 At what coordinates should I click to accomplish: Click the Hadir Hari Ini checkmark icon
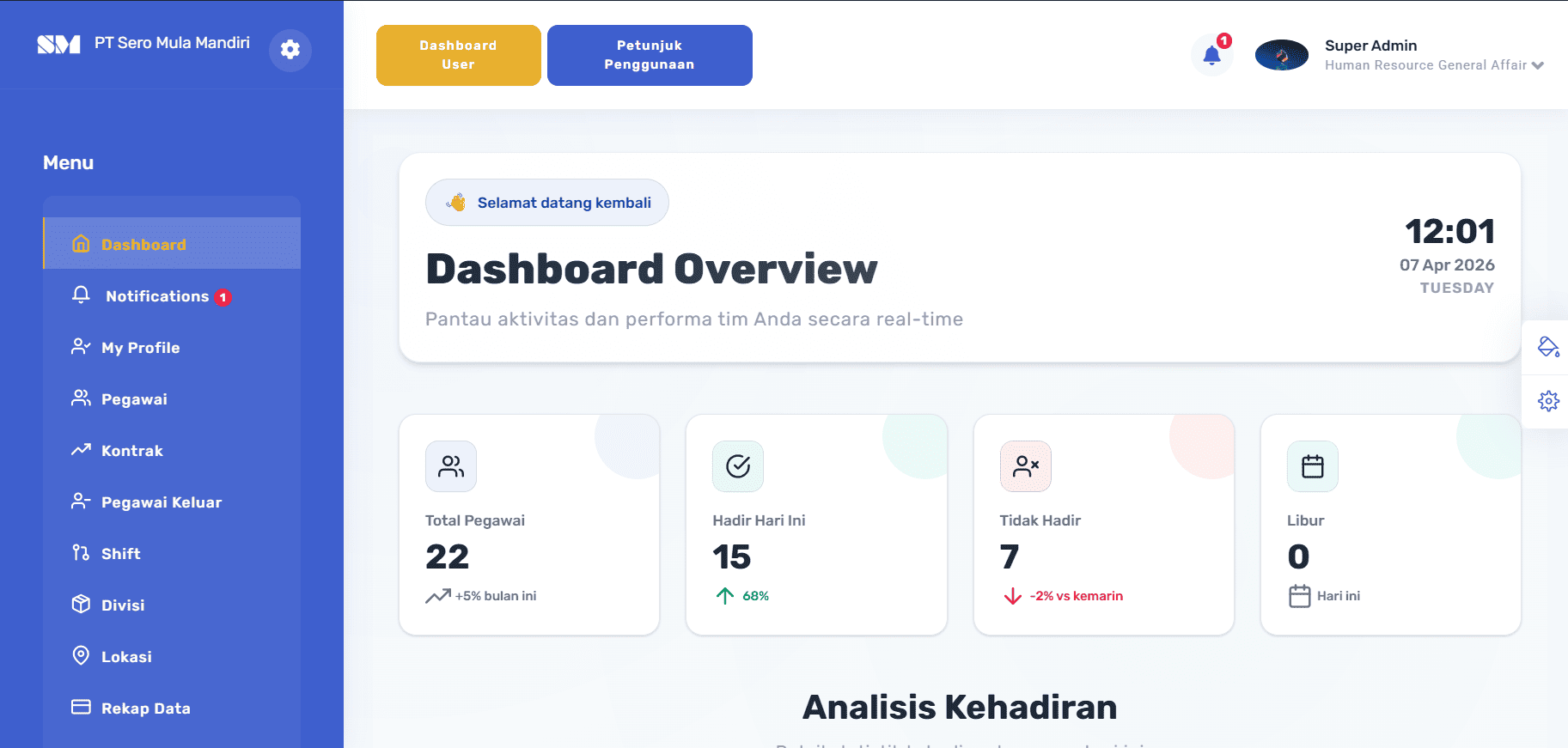738,466
